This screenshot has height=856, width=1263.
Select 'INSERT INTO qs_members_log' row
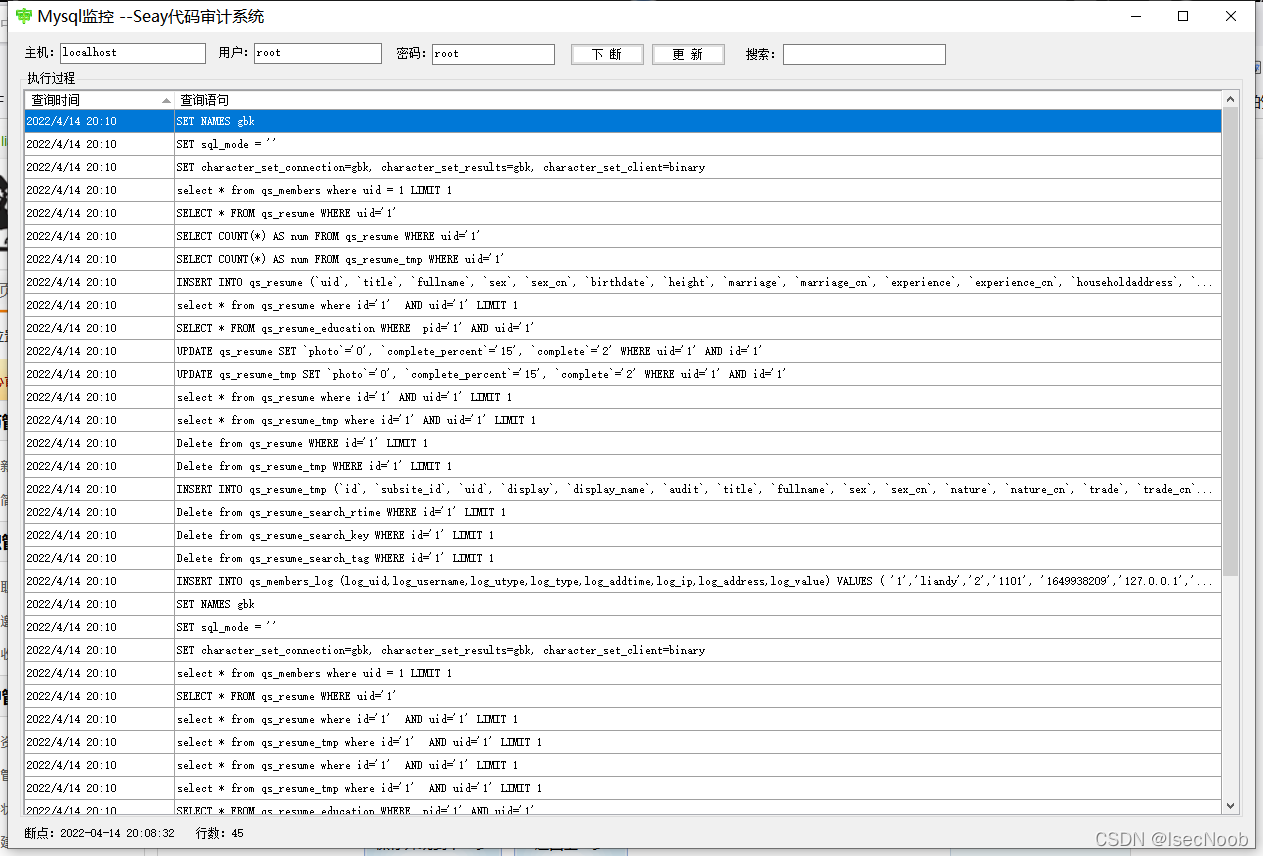pyautogui.click(x=623, y=581)
